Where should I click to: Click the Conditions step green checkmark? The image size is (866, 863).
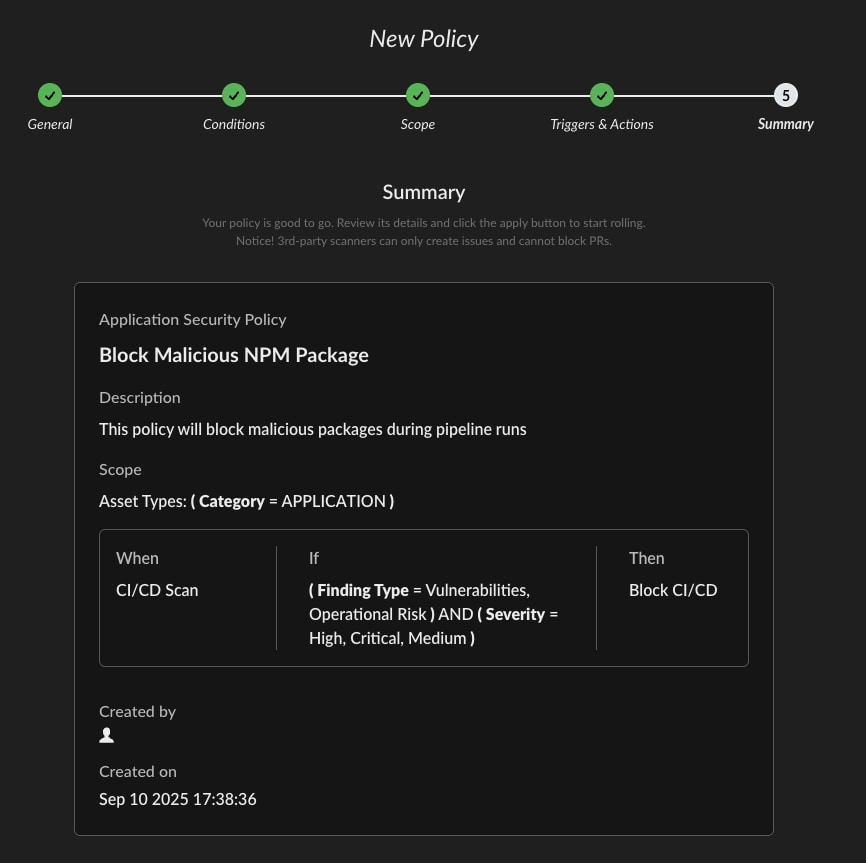pos(234,96)
